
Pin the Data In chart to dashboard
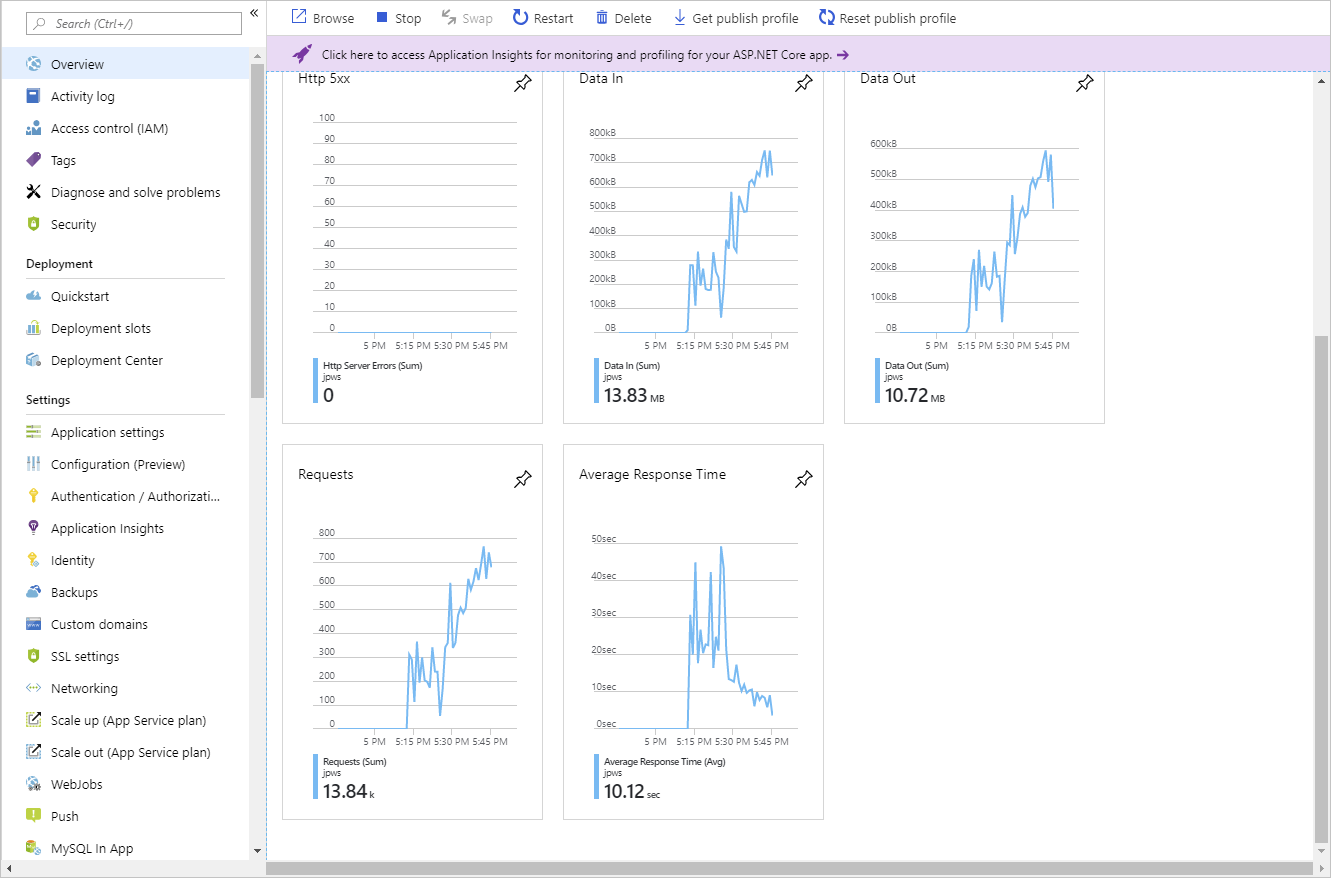(x=803, y=84)
